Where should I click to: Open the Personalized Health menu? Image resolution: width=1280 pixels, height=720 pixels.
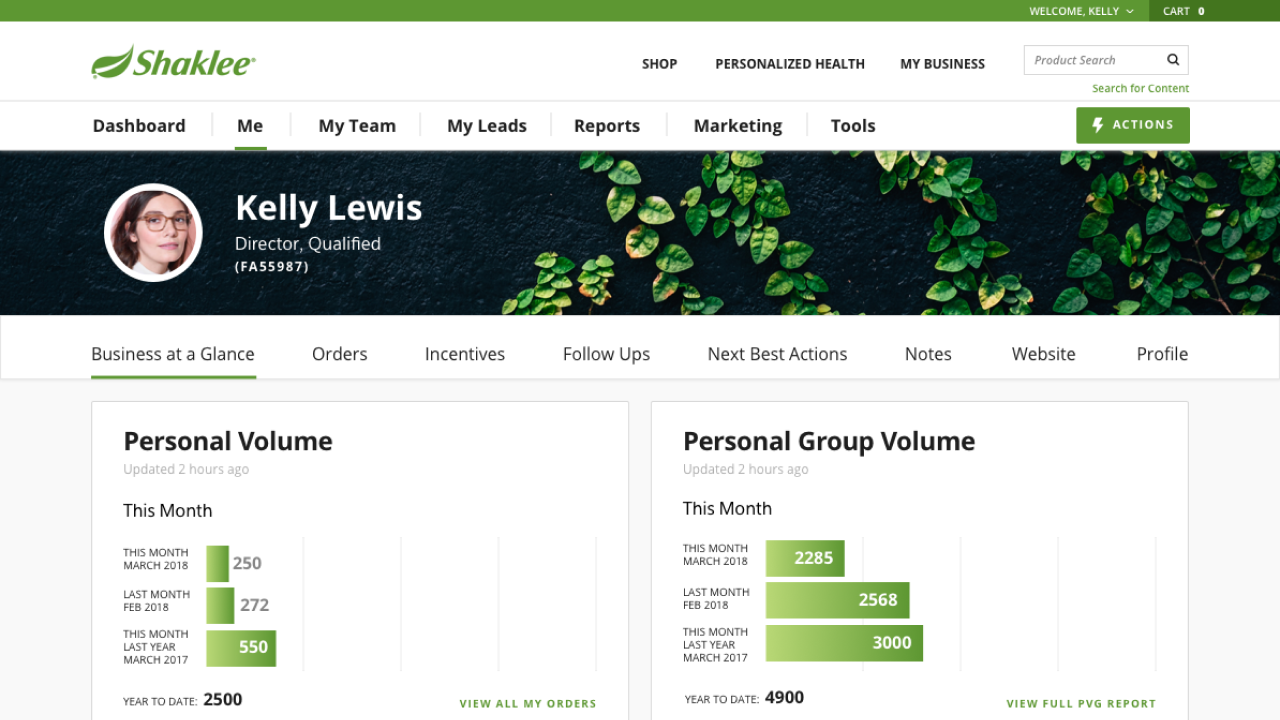coord(789,63)
